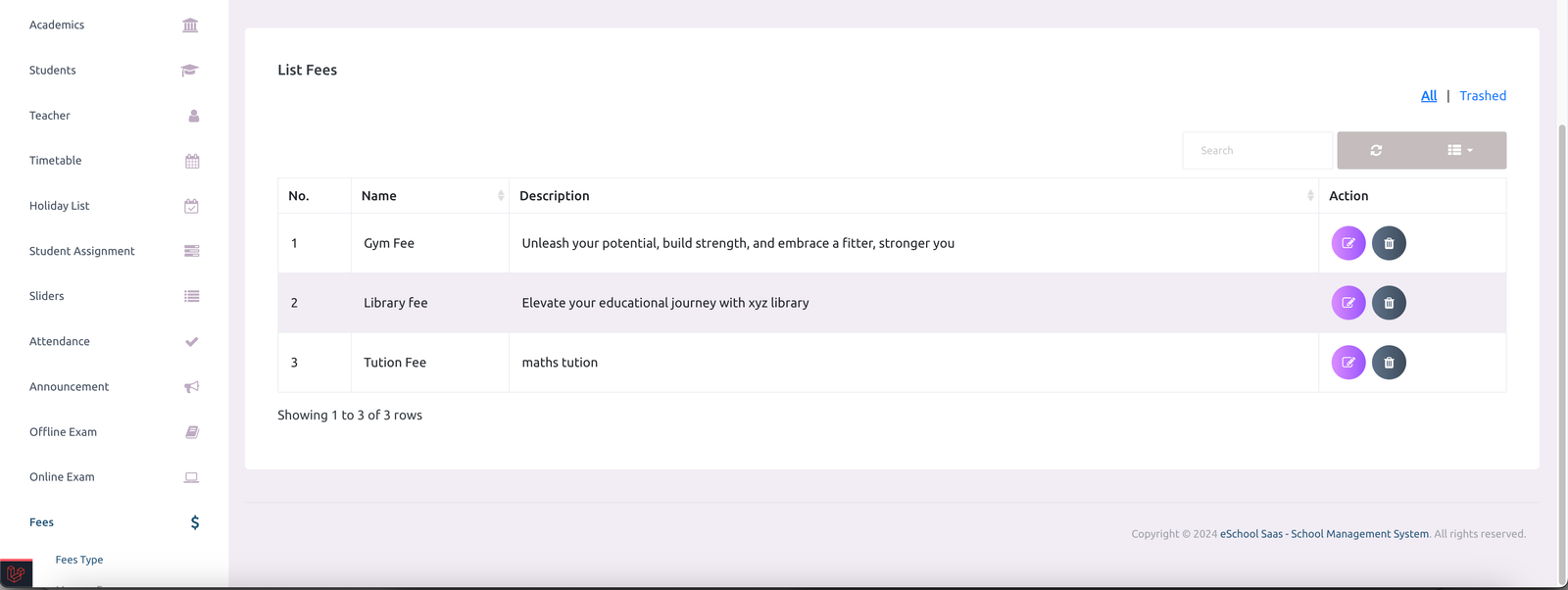This screenshot has width=1568, height=590.
Task: Sort the table by Description column
Action: click(x=913, y=196)
